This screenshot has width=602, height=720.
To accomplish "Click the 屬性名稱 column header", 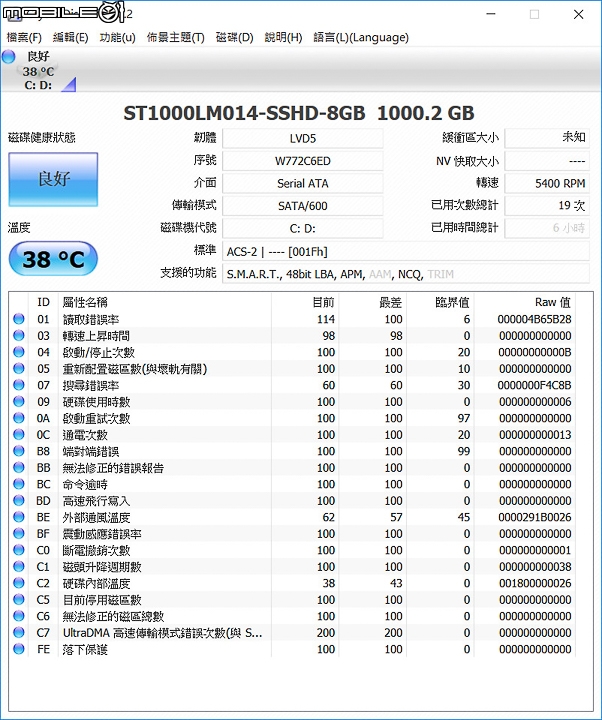I will tap(85, 302).
